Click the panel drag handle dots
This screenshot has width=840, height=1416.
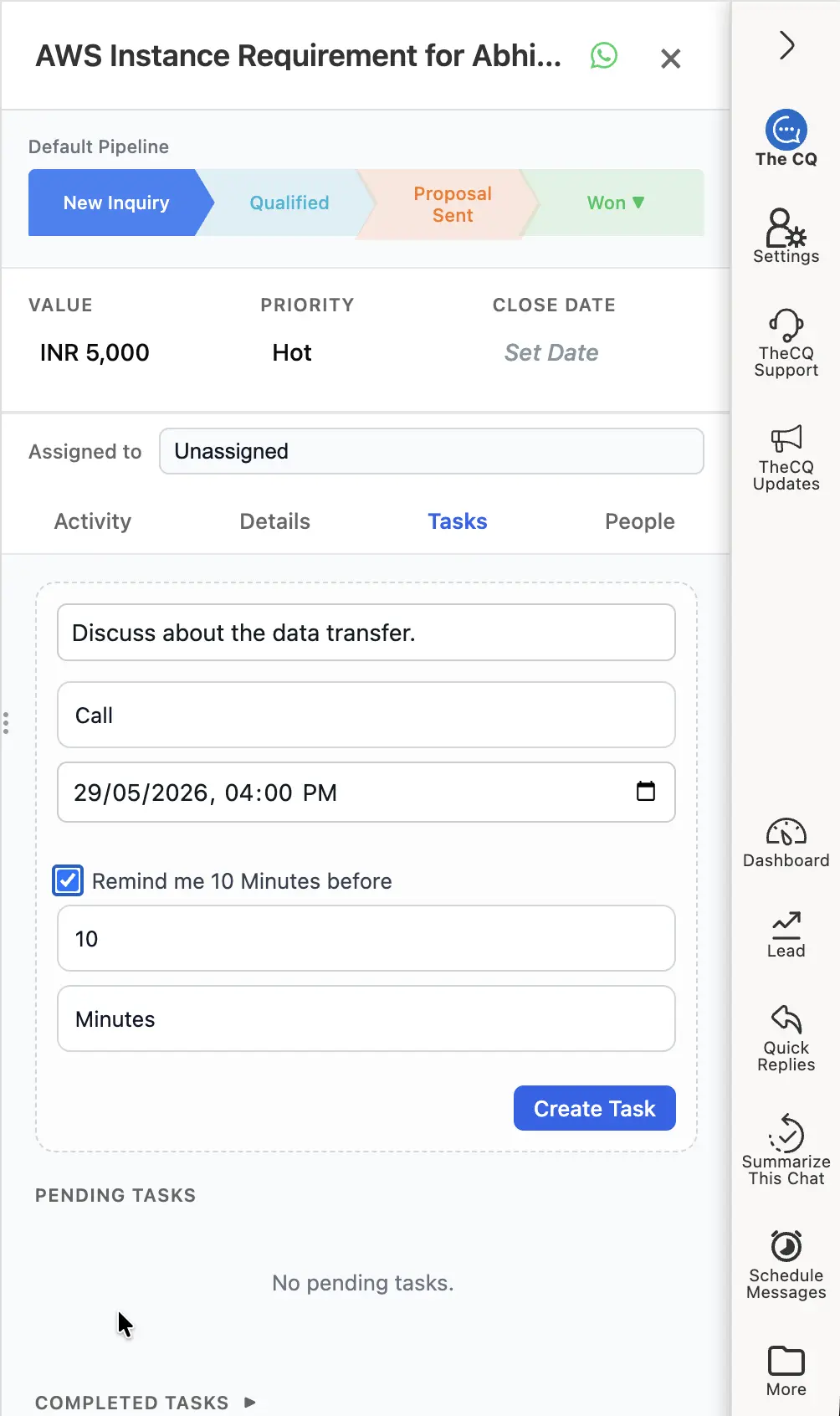(x=6, y=723)
